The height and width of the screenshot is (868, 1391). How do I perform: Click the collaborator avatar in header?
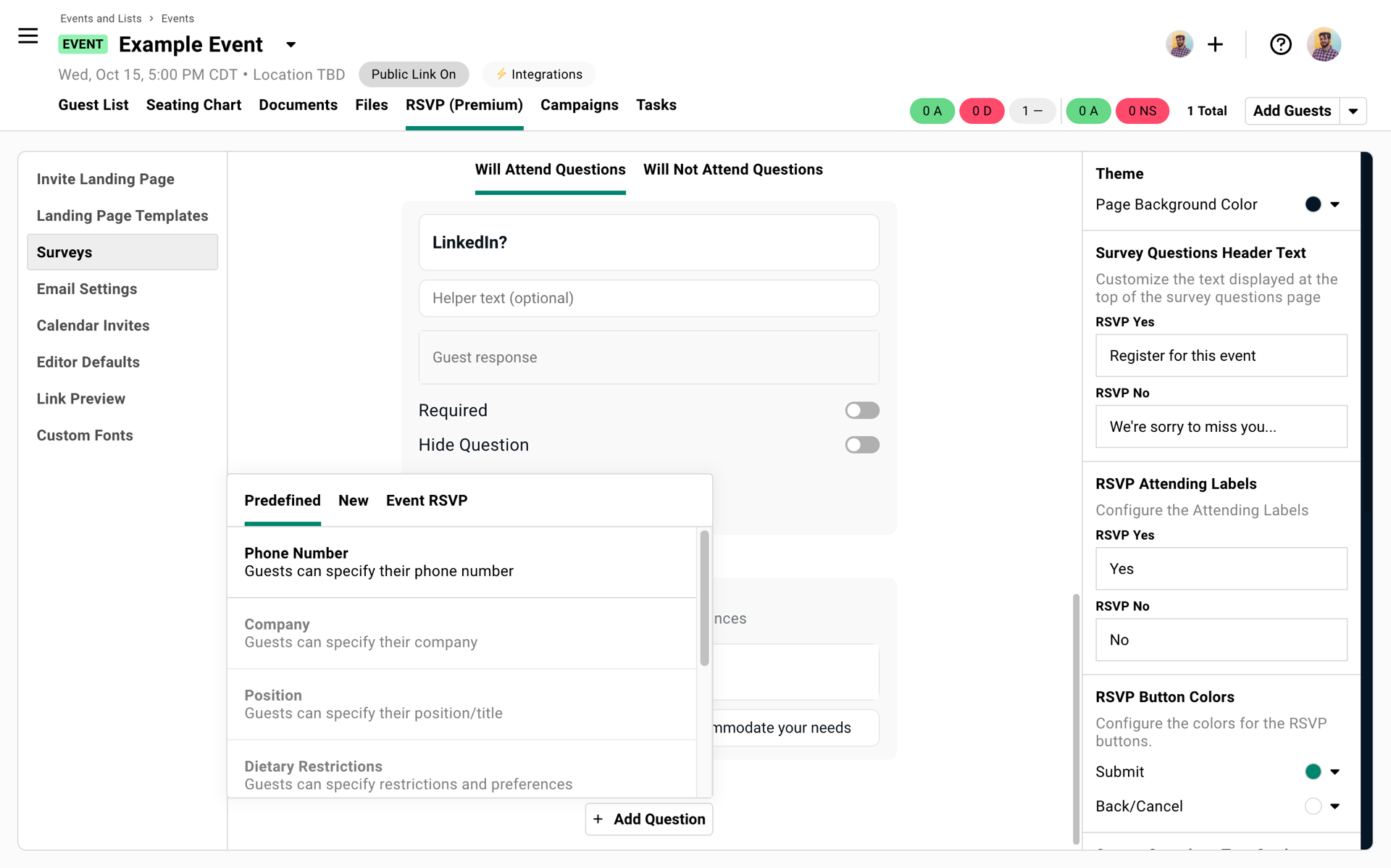[x=1179, y=45]
